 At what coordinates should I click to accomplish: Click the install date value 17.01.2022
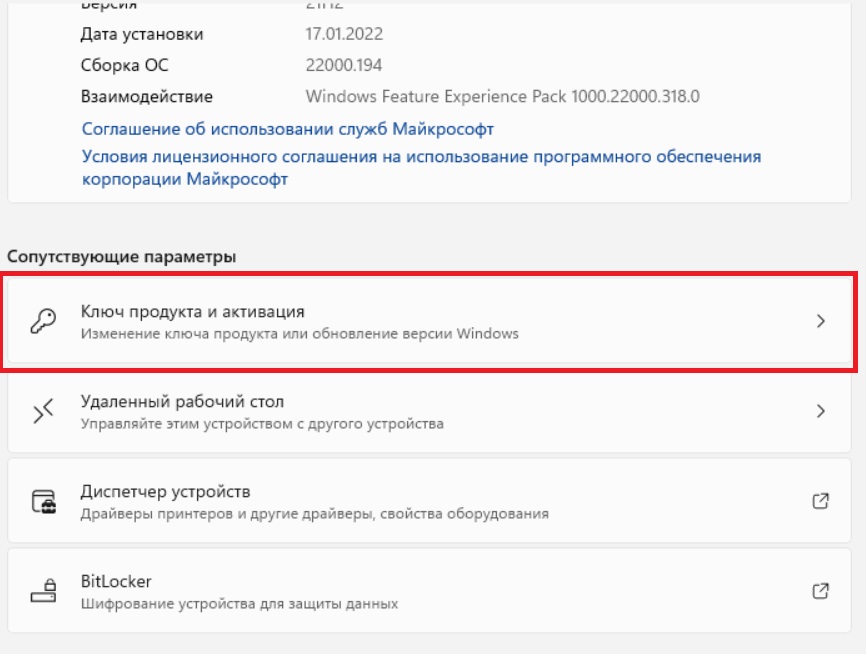coord(344,34)
